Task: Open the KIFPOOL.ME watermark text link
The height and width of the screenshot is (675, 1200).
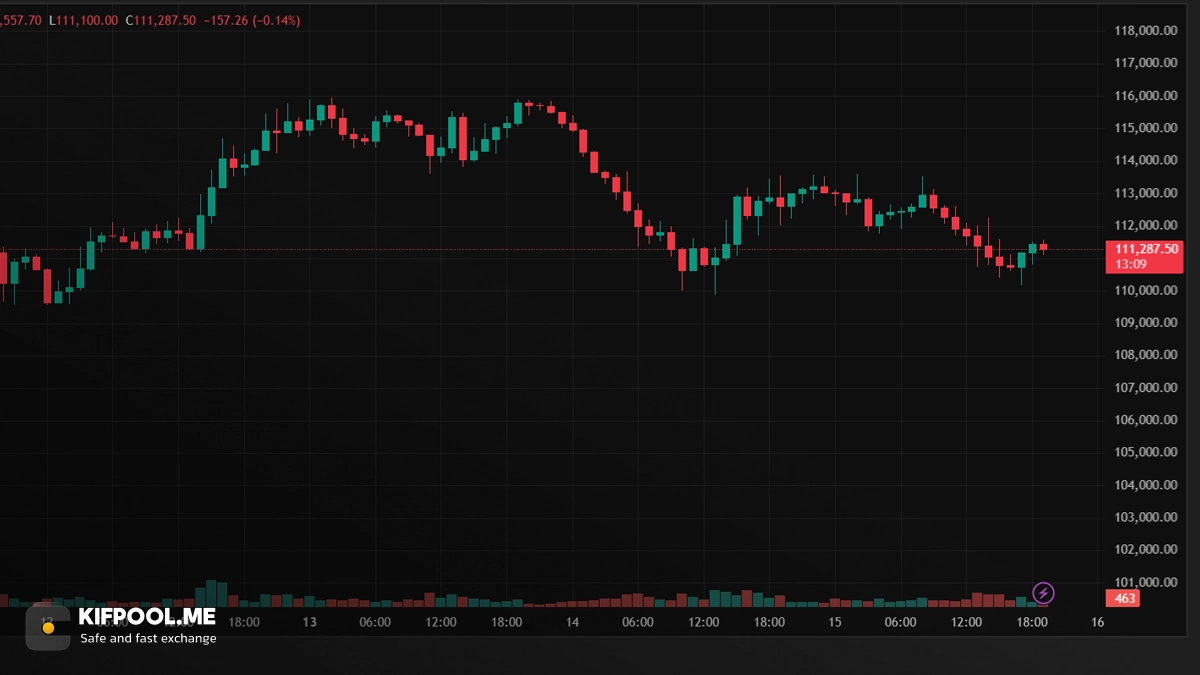Action: [146, 617]
